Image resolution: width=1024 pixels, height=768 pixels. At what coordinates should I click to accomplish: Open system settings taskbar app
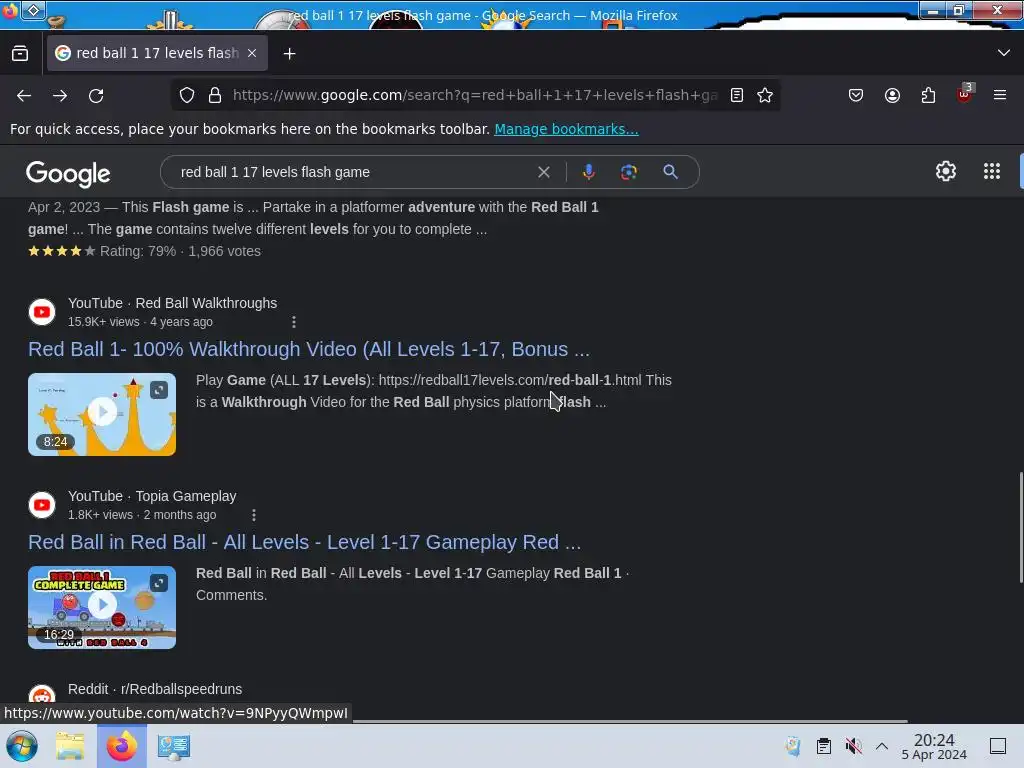tap(173, 746)
